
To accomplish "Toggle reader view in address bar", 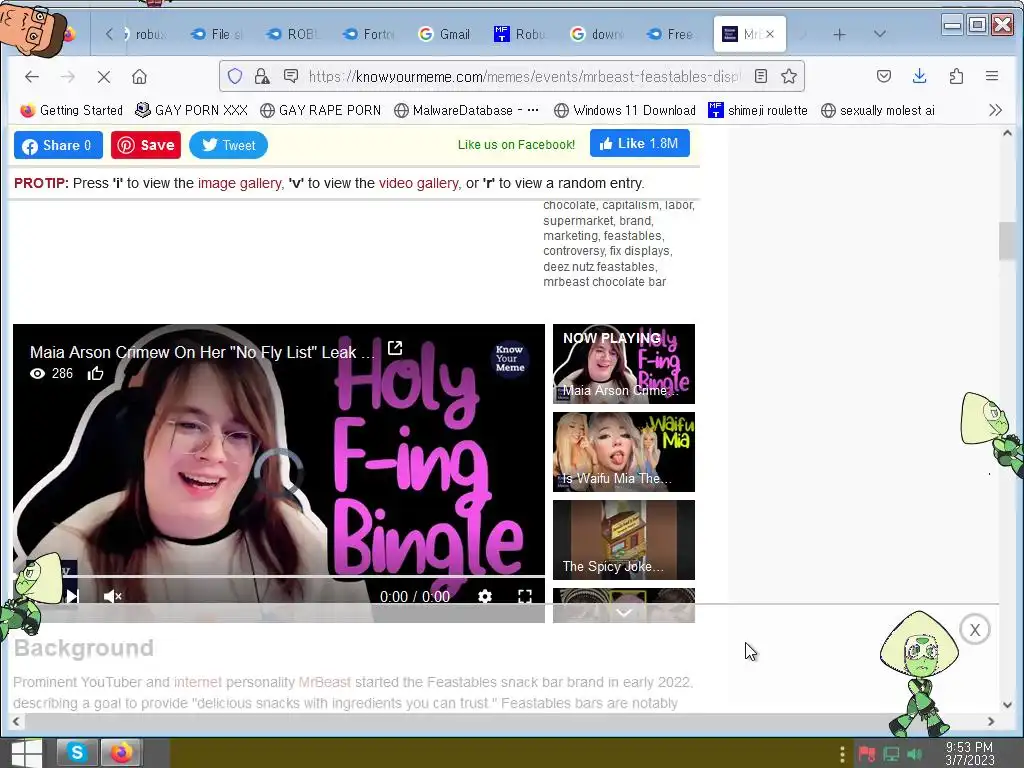I will point(761,76).
